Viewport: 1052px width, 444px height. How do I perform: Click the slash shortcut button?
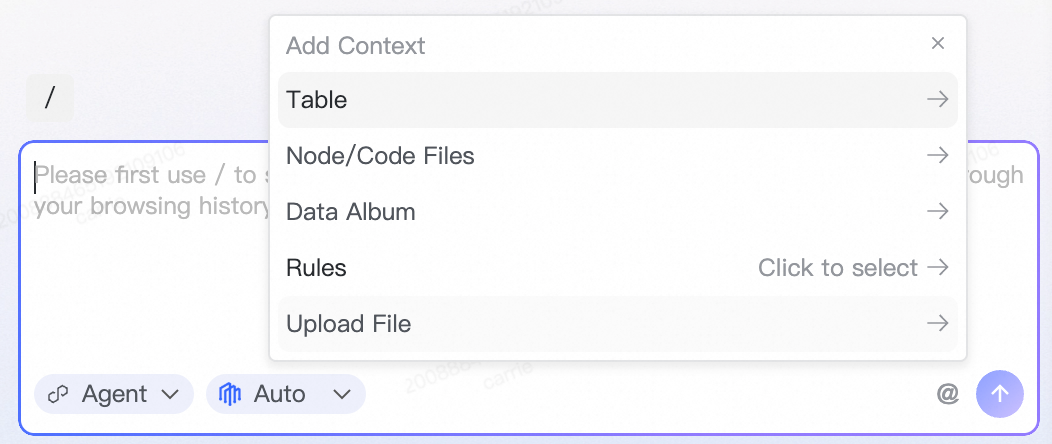pyautogui.click(x=50, y=98)
